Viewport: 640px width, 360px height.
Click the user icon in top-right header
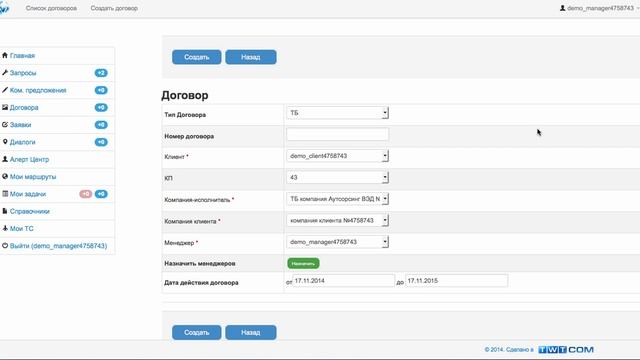coord(562,8)
